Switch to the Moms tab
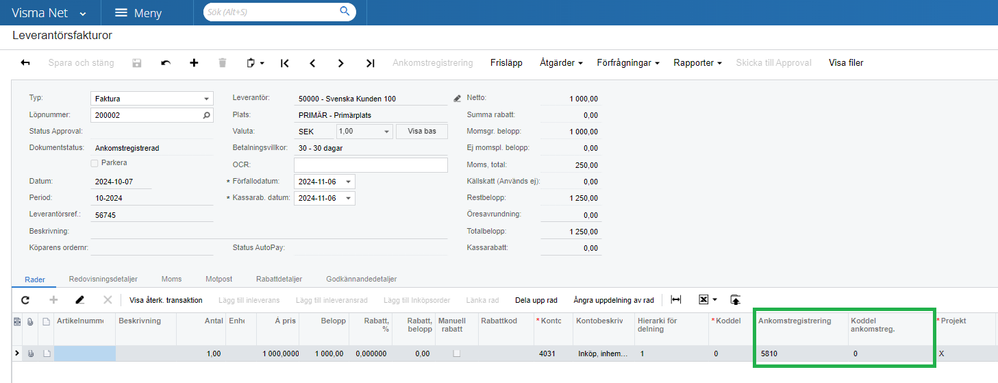 click(172, 279)
